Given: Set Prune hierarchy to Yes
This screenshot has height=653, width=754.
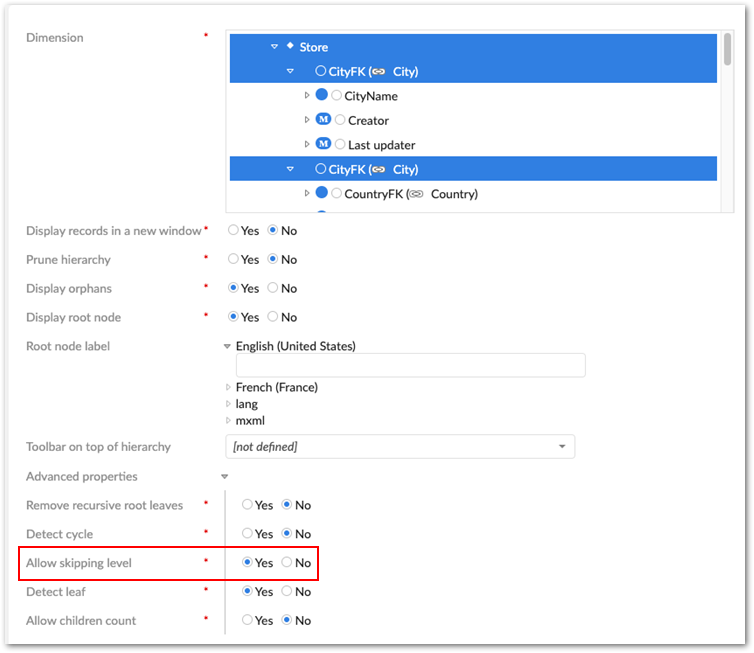Looking at the screenshot, I should tap(234, 259).
